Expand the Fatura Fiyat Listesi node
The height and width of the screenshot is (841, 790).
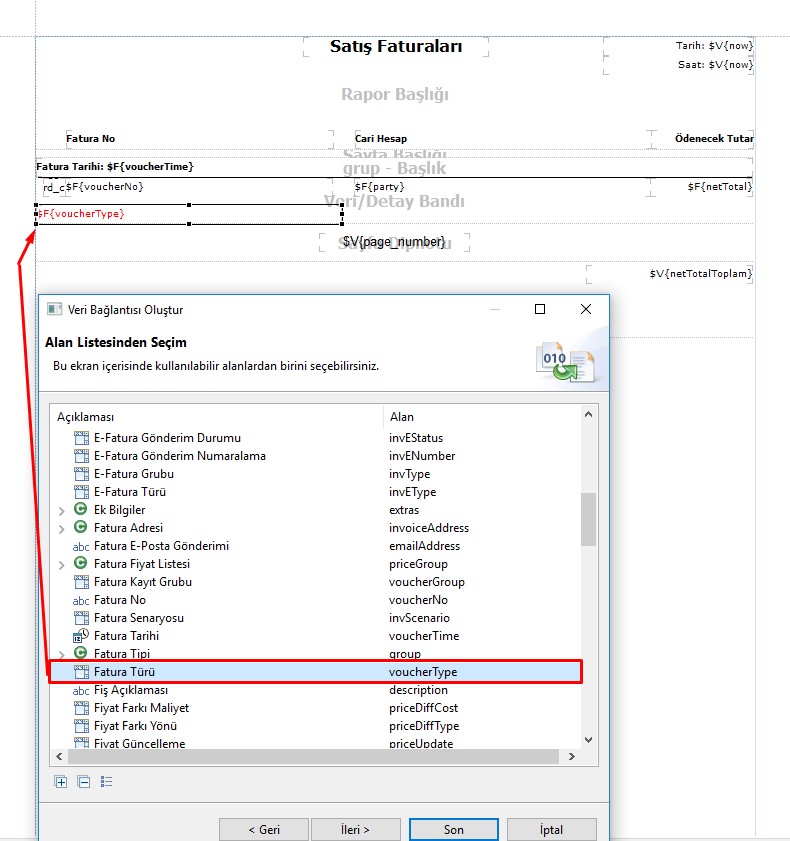click(x=63, y=564)
